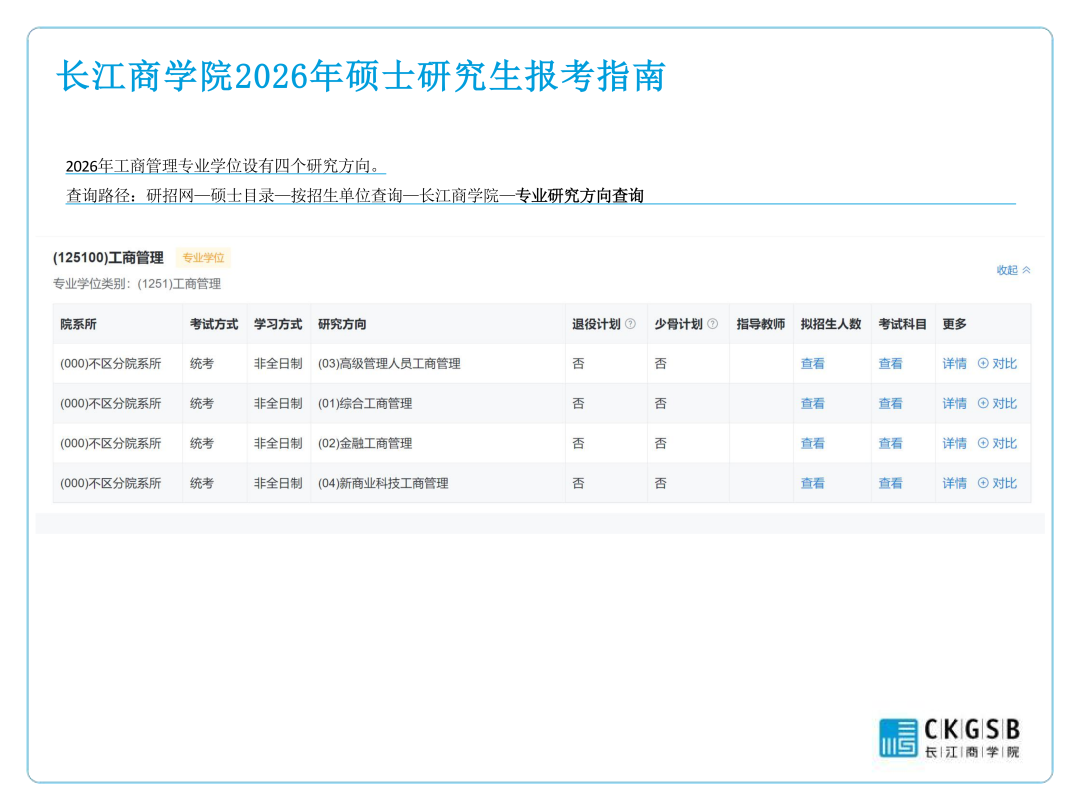The height and width of the screenshot is (810, 1080).
Task: Add 高级管理人员工商管理 row to 对比
Action: click(997, 364)
